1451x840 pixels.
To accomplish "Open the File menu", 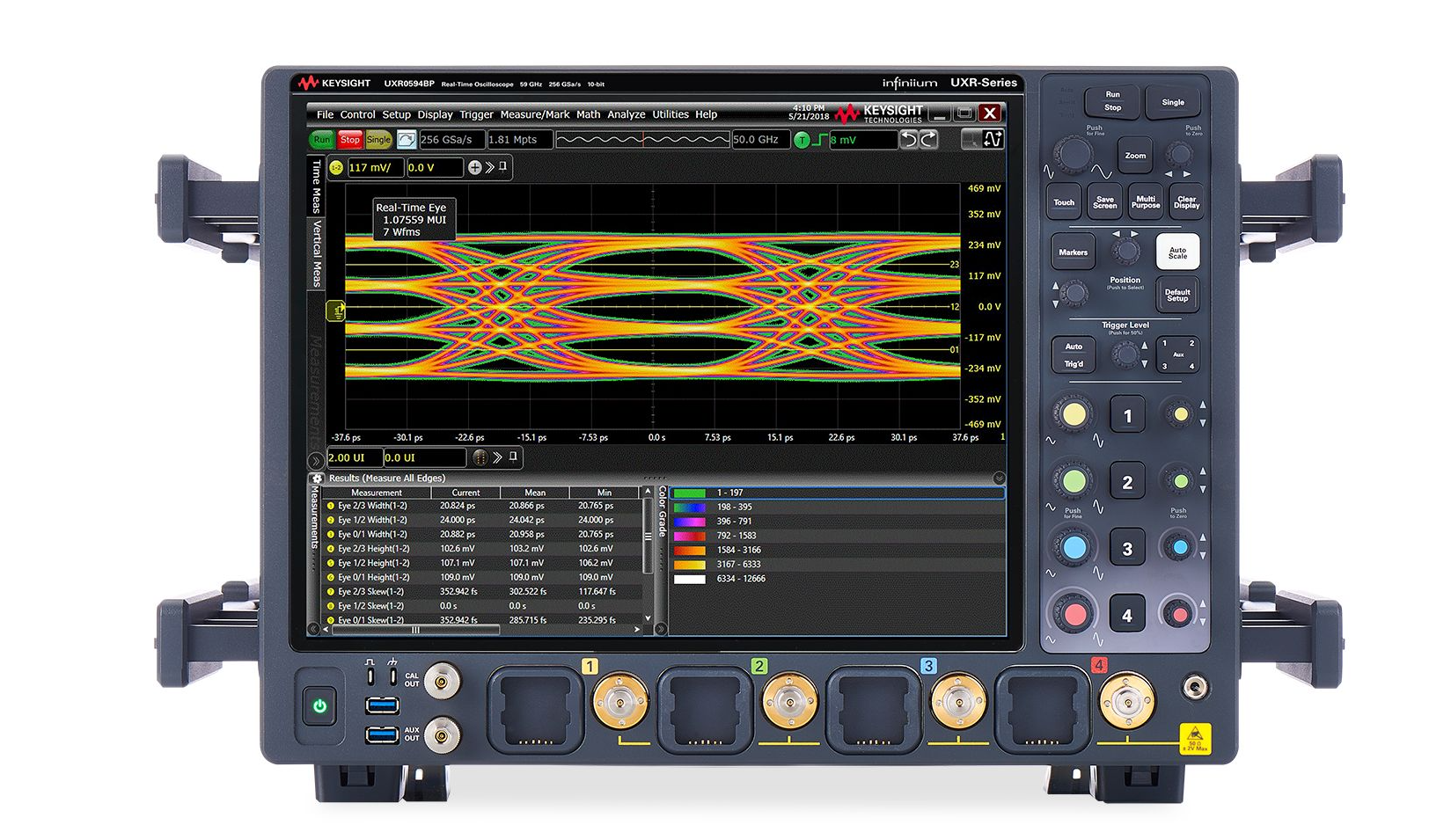I will (325, 114).
